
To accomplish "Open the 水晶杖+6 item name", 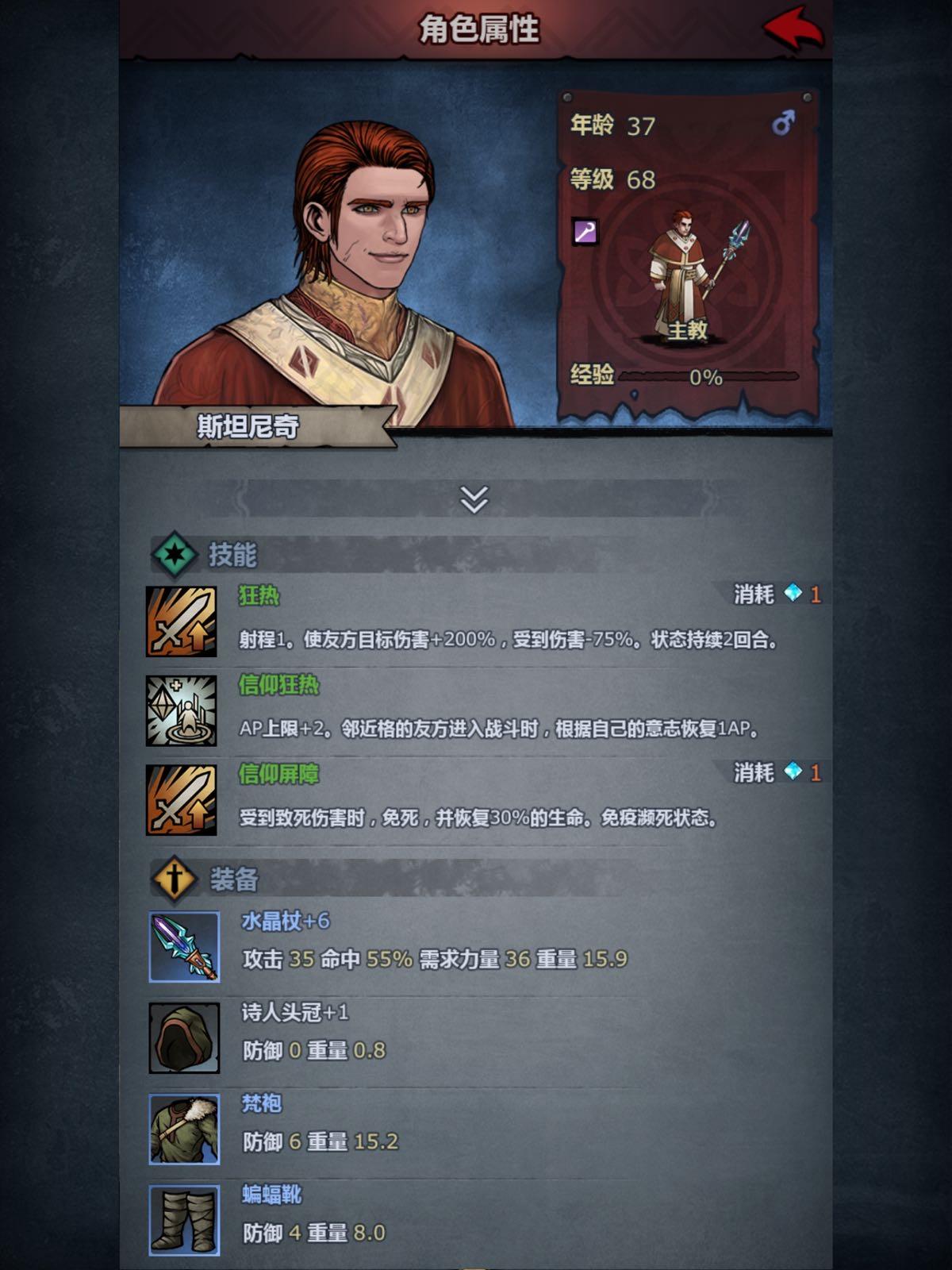I will 286,921.
